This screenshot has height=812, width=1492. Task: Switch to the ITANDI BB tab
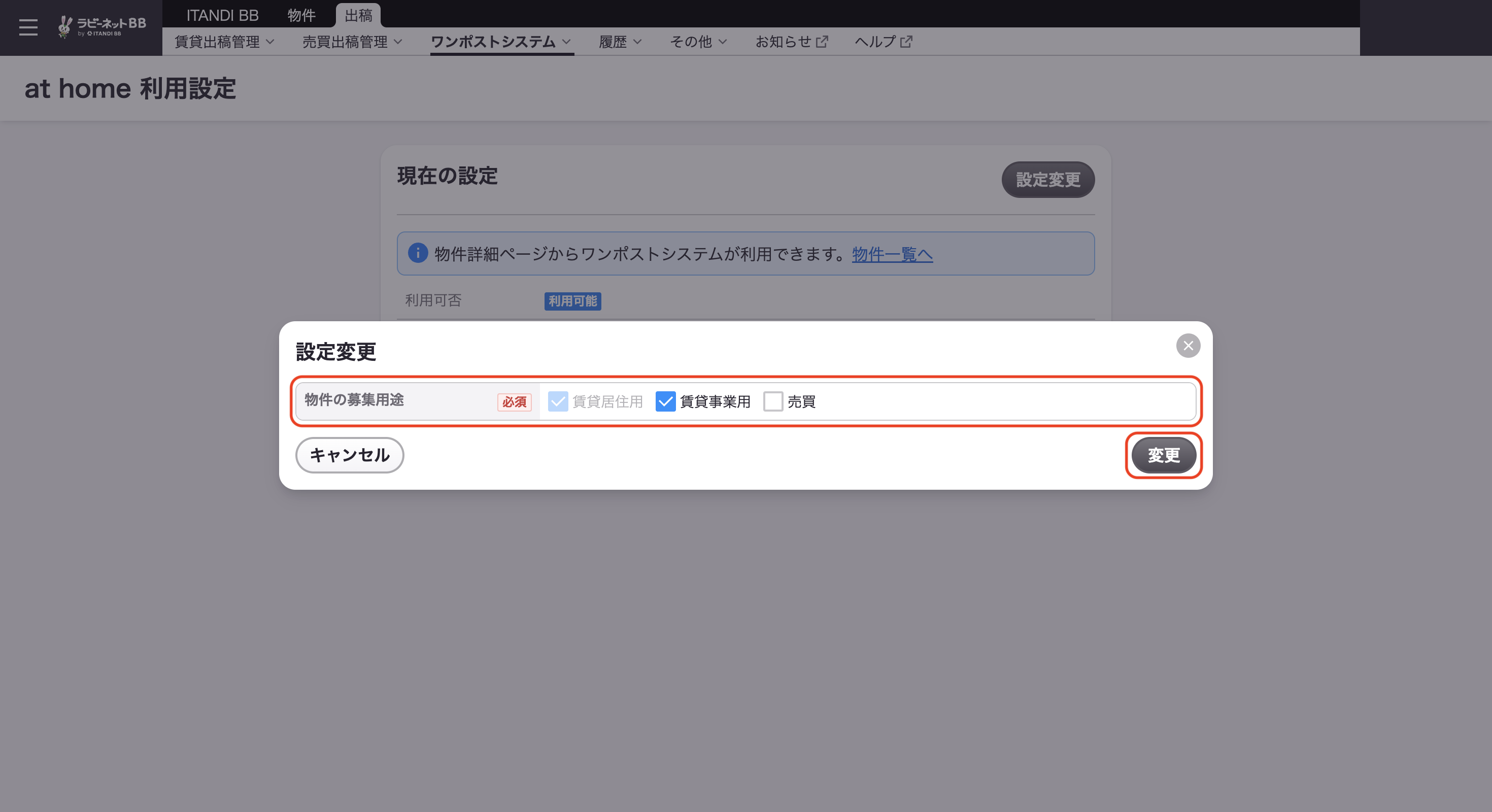(x=222, y=15)
